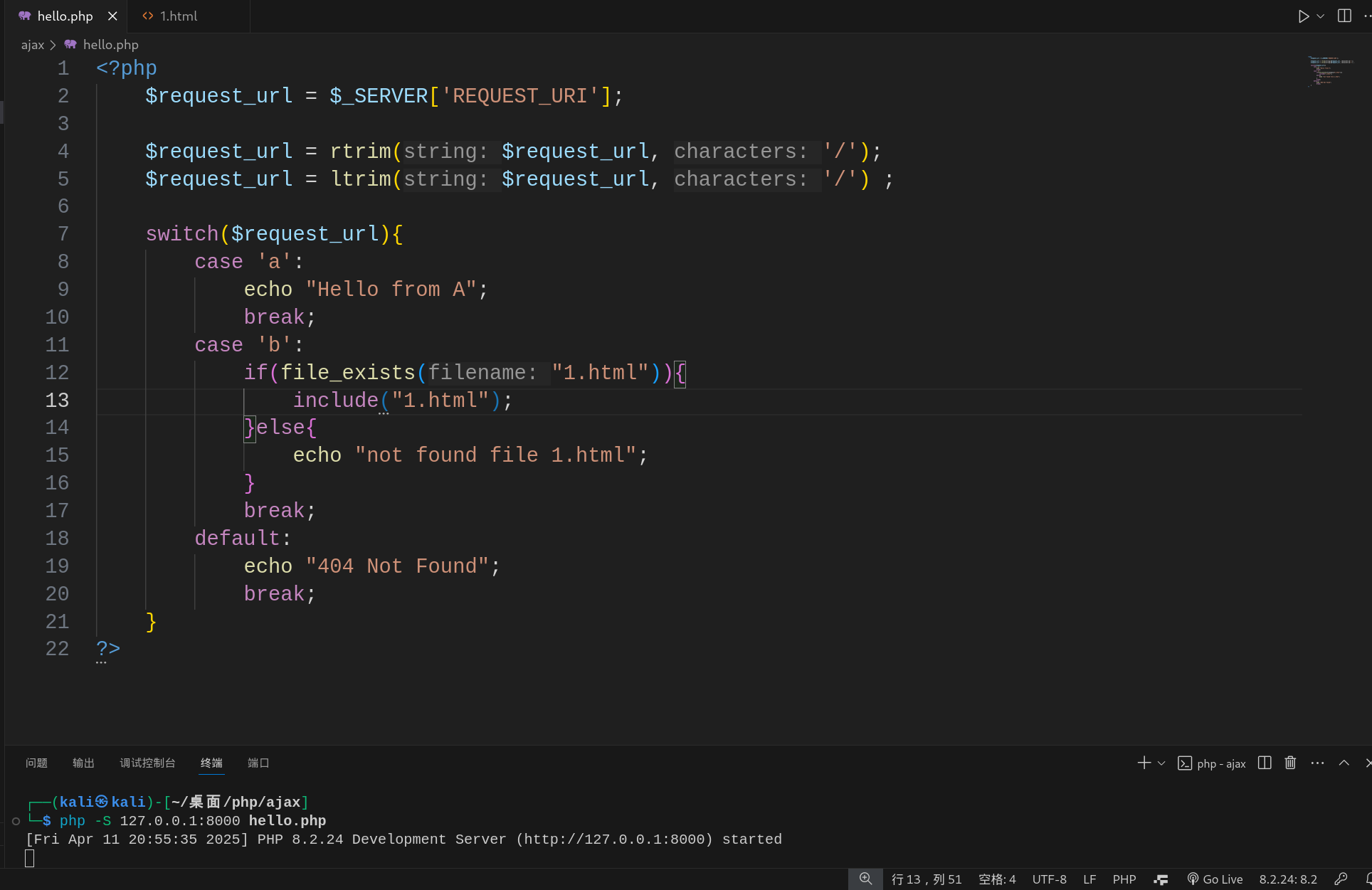
Task: Create a new terminal with plus icon
Action: point(1144,763)
